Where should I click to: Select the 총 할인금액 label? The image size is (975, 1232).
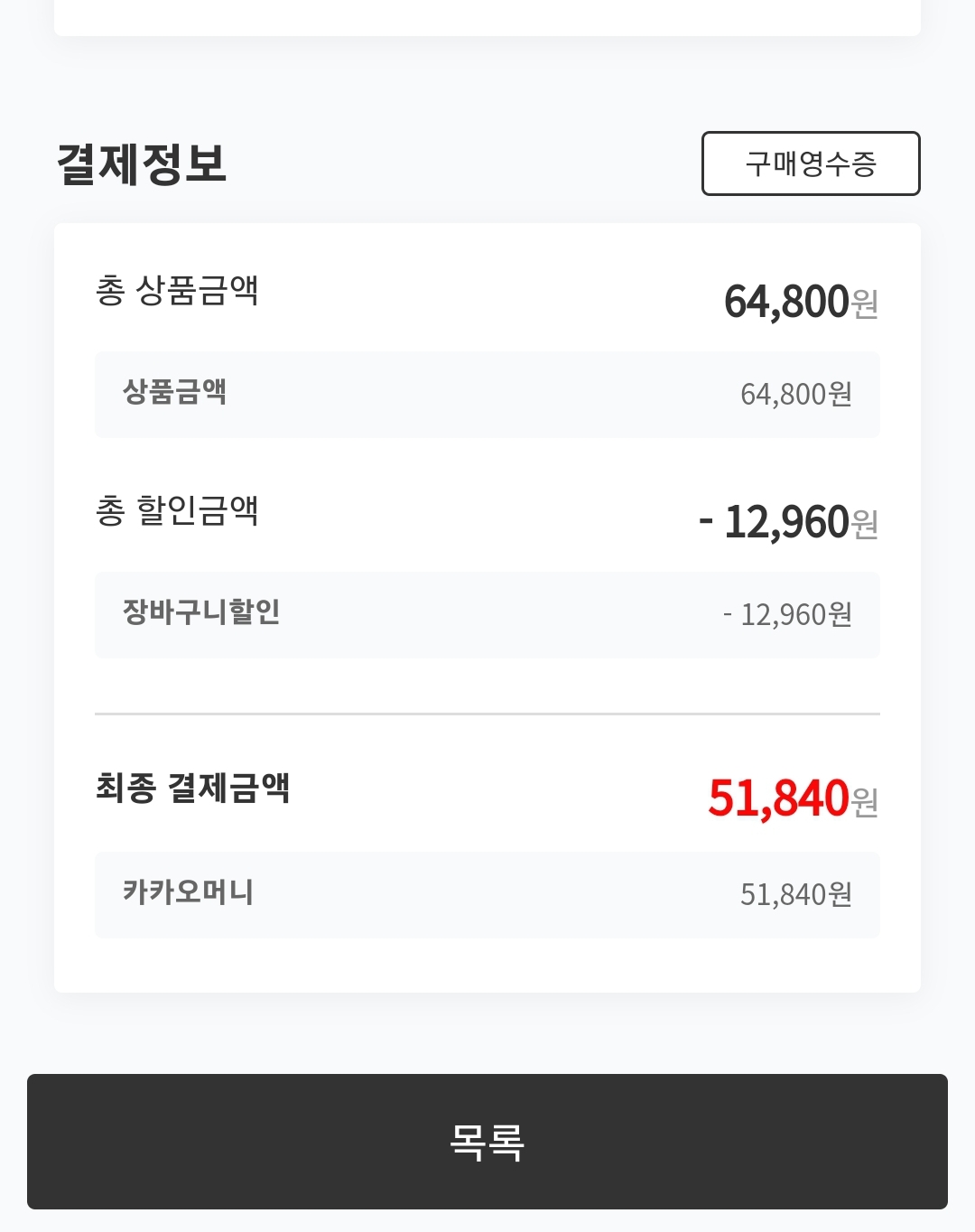[177, 511]
